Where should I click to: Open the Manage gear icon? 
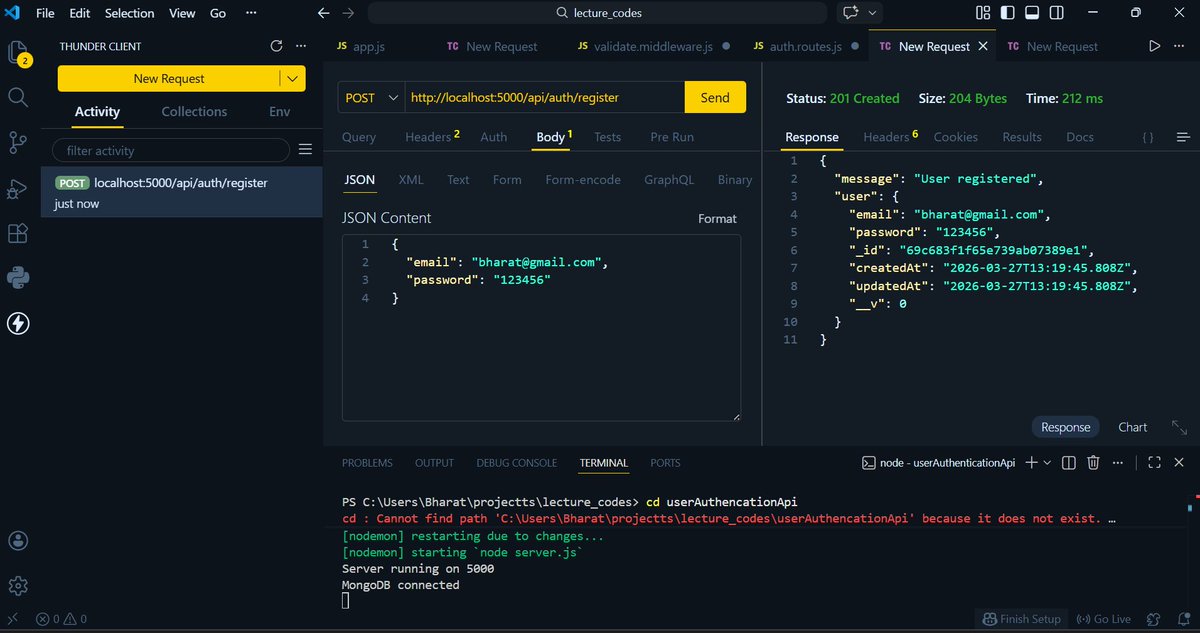(17, 586)
